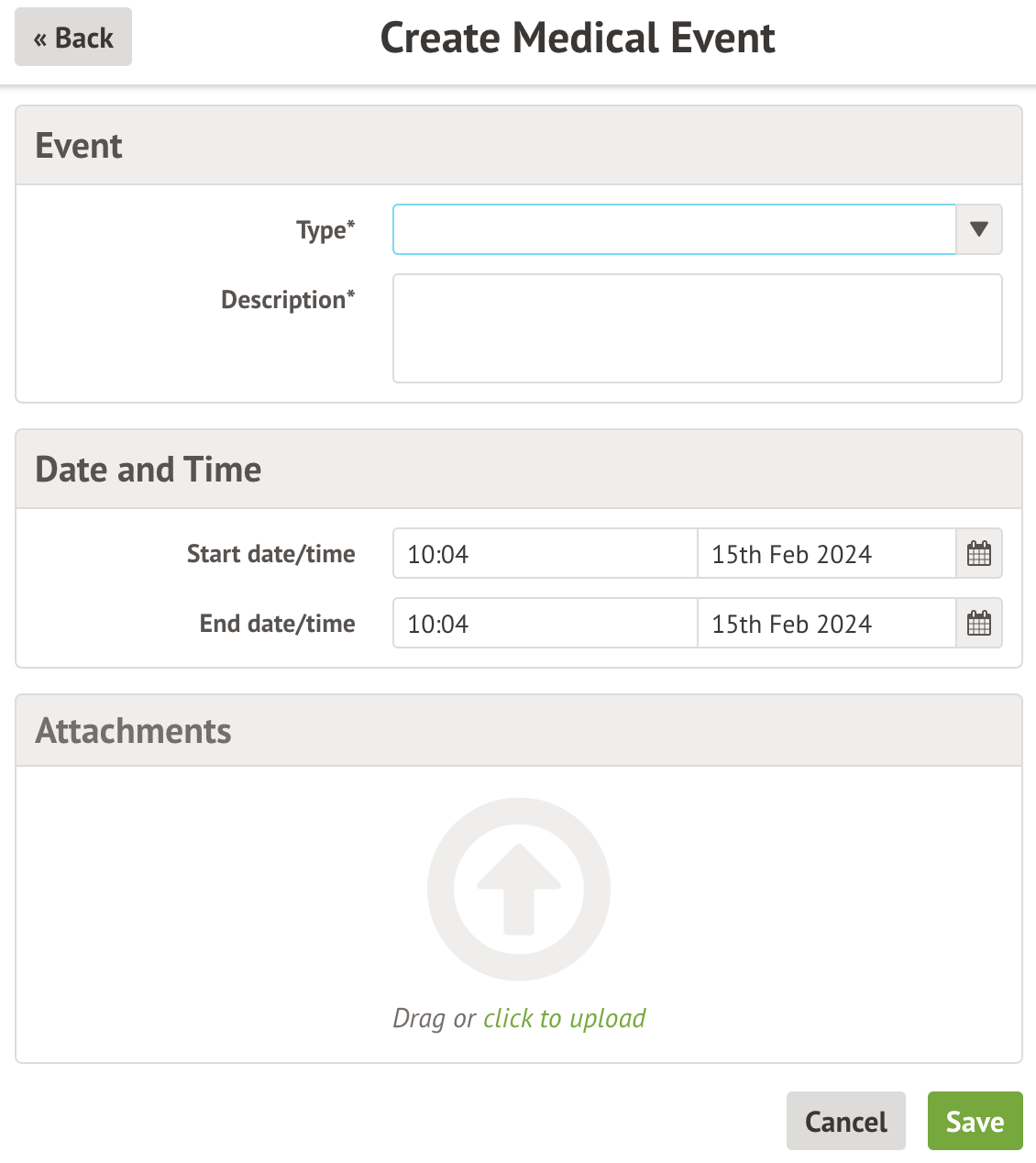Click the 'click to upload' link
The height and width of the screenshot is (1163, 1036).
tap(563, 1018)
